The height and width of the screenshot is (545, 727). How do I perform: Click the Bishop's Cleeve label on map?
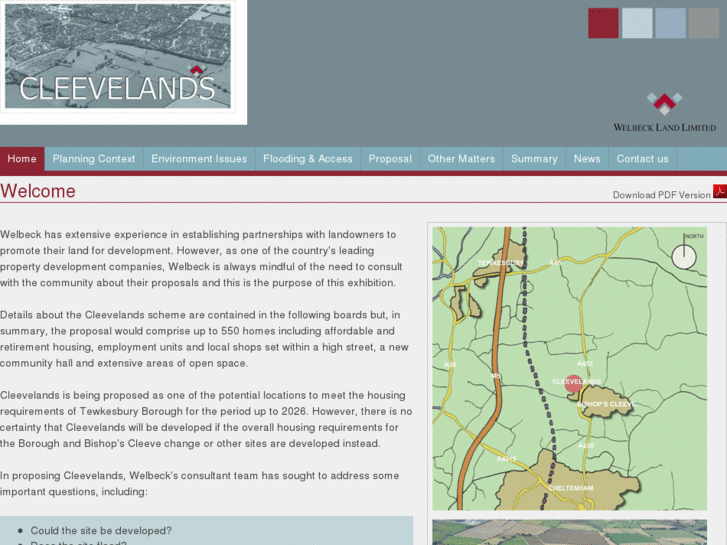(x=605, y=404)
